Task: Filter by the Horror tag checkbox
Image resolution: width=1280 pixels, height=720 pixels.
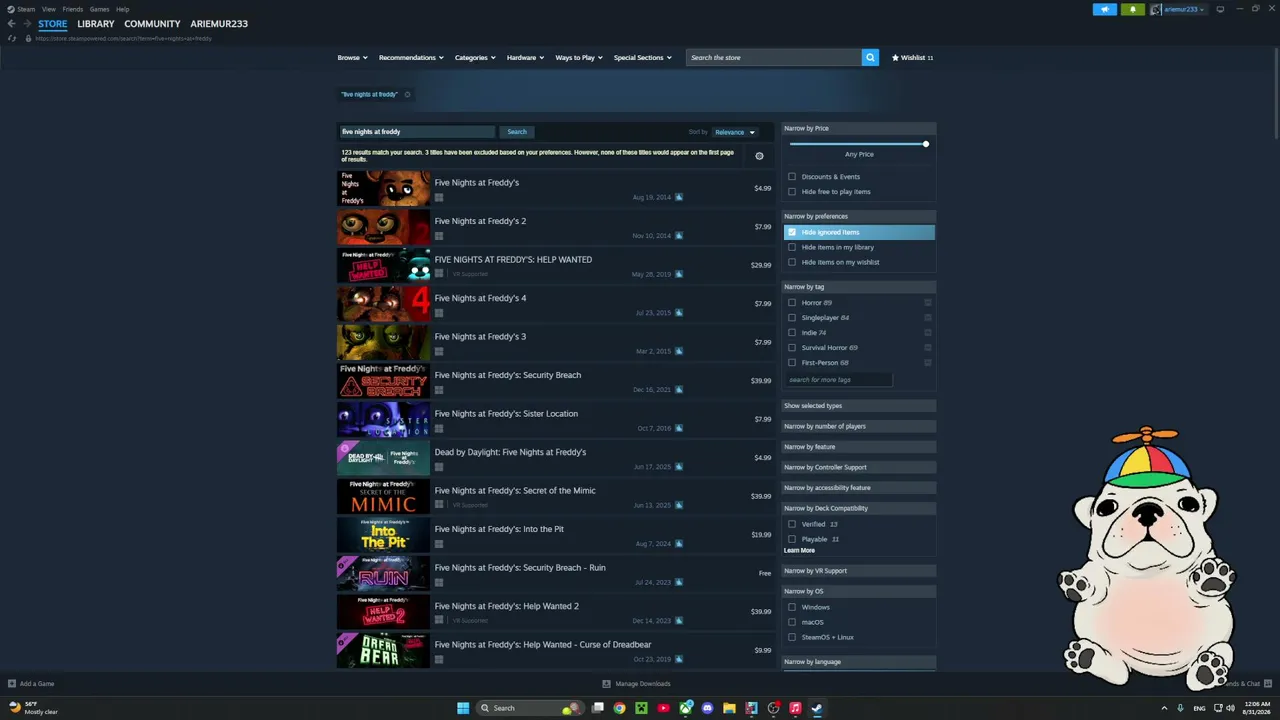Action: point(792,303)
